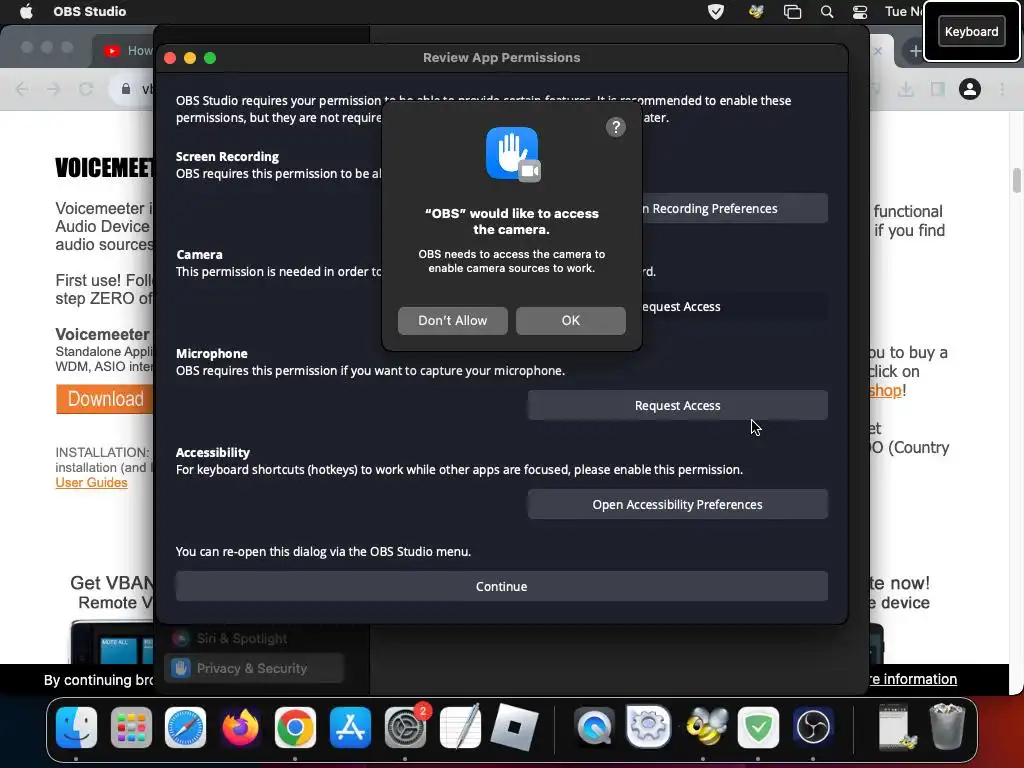The height and width of the screenshot is (768, 1024).
Task: Select Siri & Spotlight in System Settings sidebar
Action: pyautogui.click(x=253, y=639)
